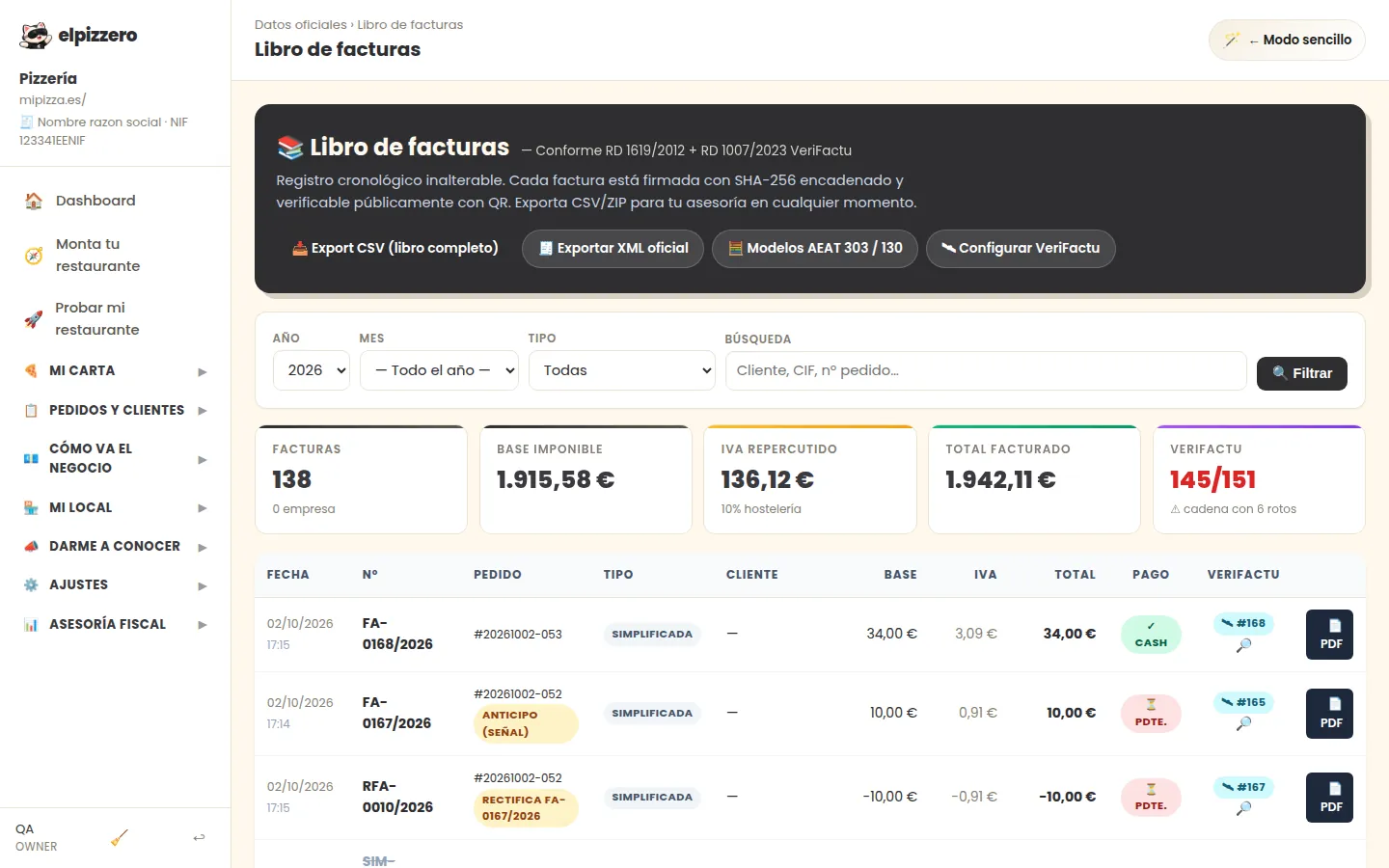Image resolution: width=1389 pixels, height=868 pixels.
Task: Click the Búsqueda search input field
Action: [986, 370]
